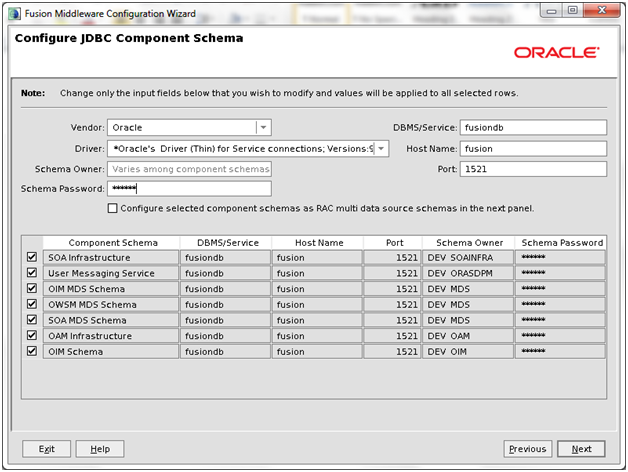The width and height of the screenshot is (628, 472).
Task: Click the Schema Password field
Action: (189, 188)
